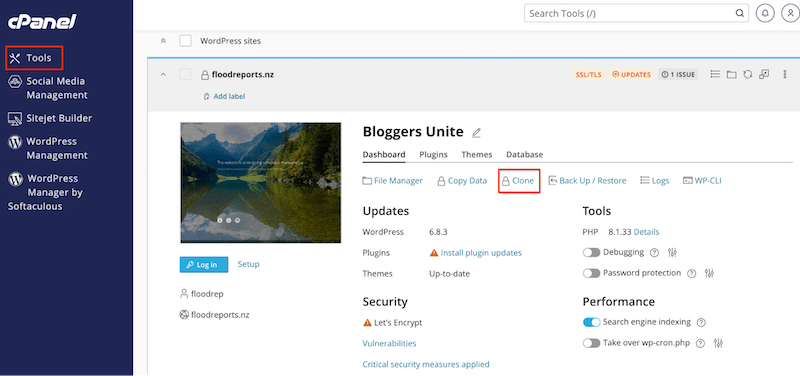Check the WordPress sites select-all checkbox
This screenshot has height=376, width=800.
185,41
